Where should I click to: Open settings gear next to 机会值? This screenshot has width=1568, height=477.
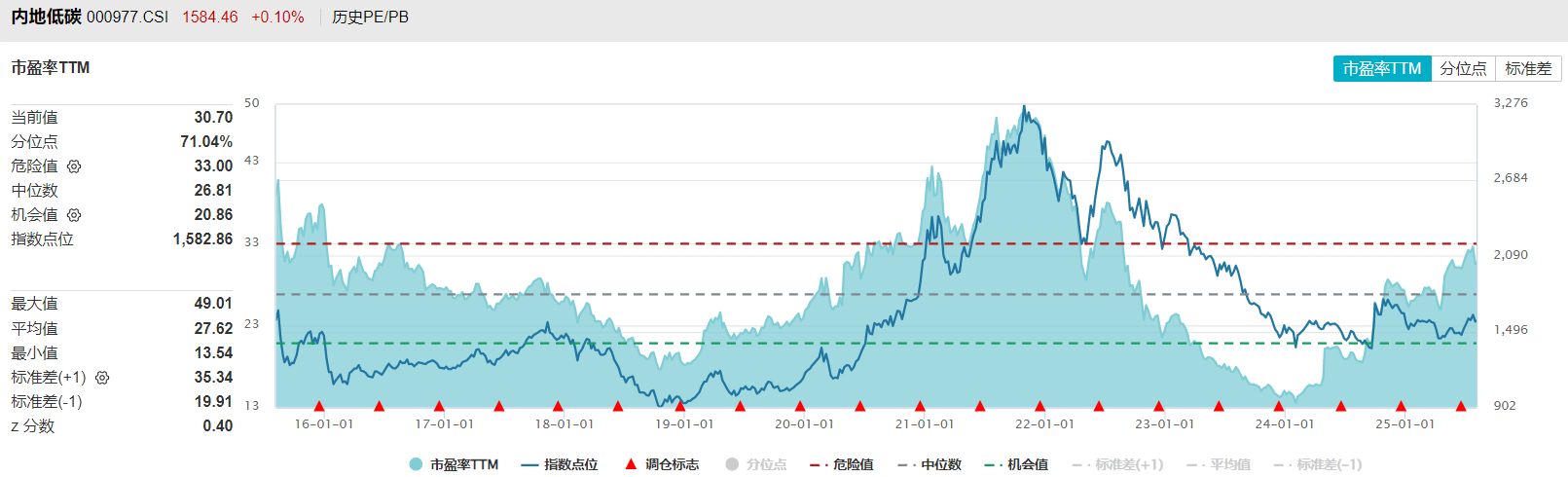[x=74, y=215]
